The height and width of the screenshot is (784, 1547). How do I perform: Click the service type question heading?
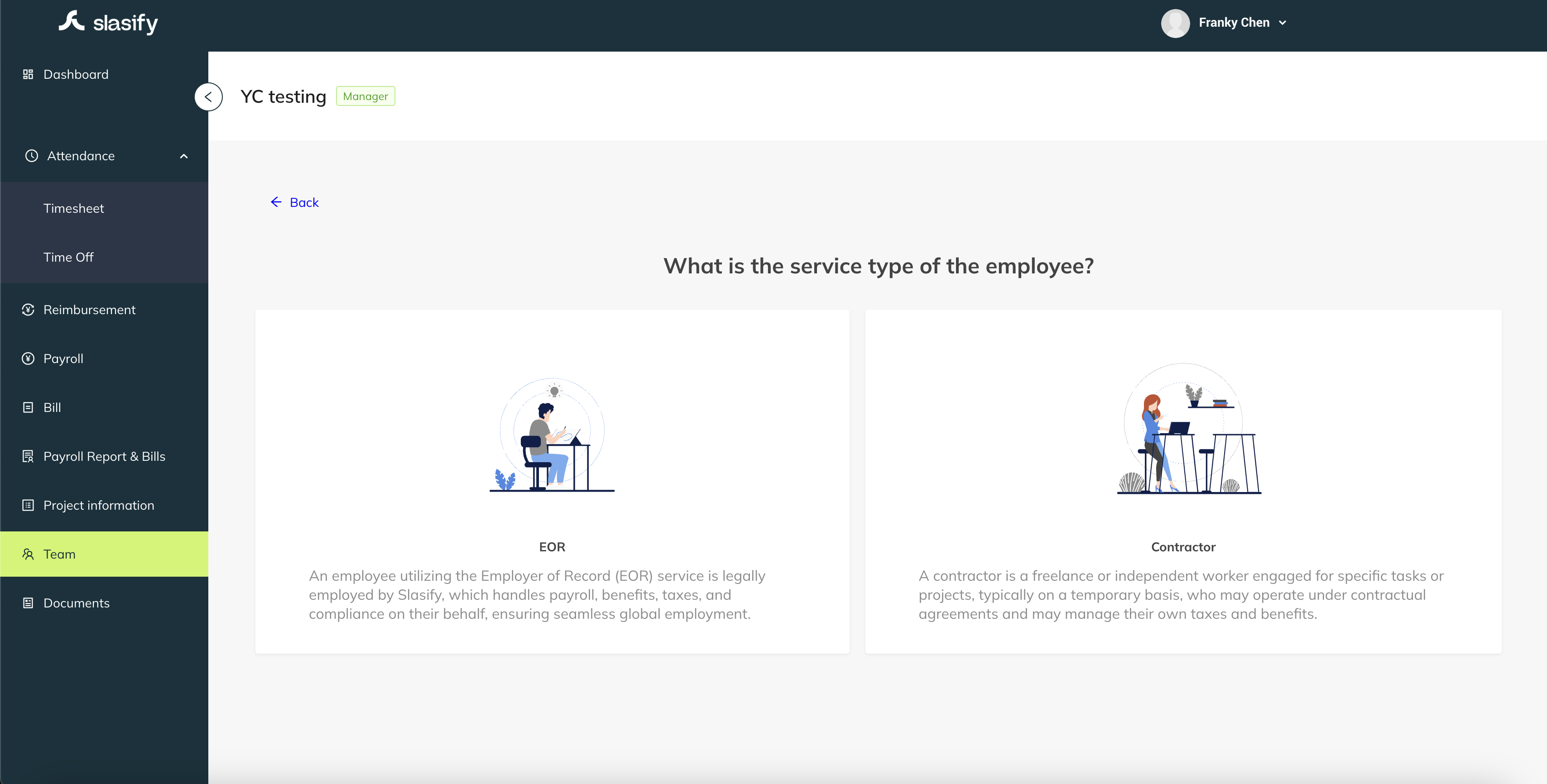click(x=879, y=266)
